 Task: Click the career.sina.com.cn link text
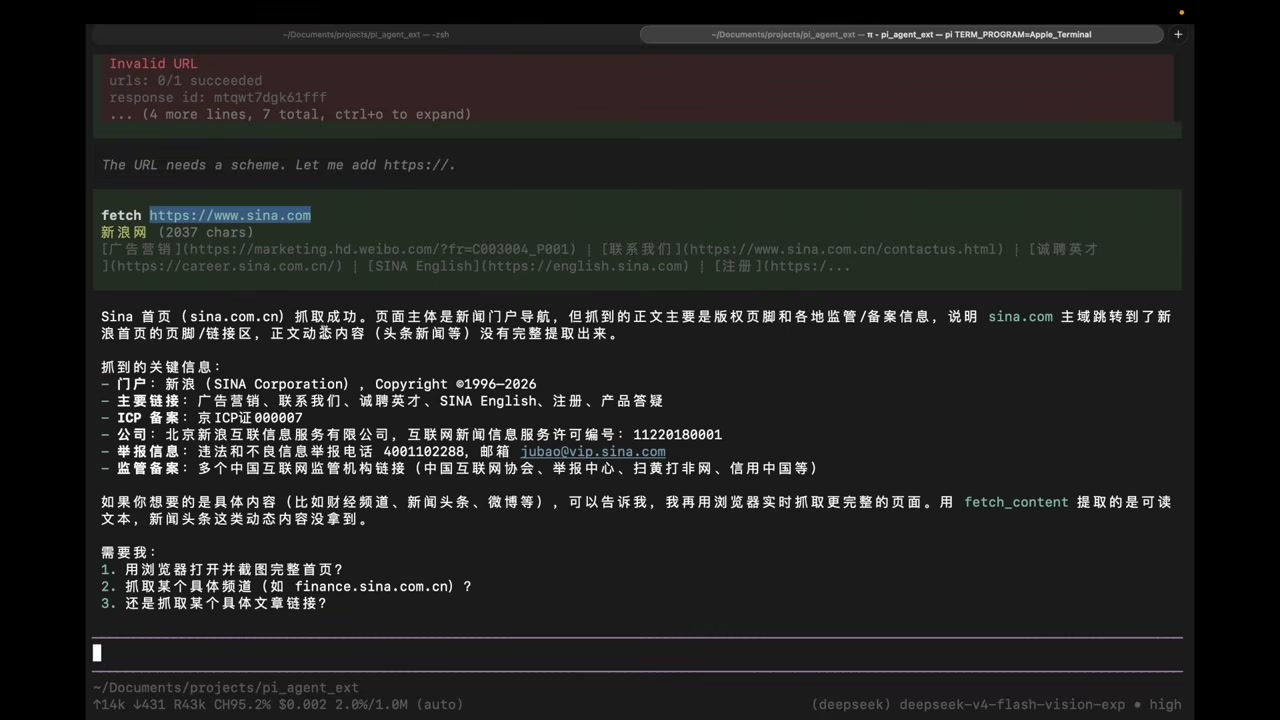[x=226, y=266]
